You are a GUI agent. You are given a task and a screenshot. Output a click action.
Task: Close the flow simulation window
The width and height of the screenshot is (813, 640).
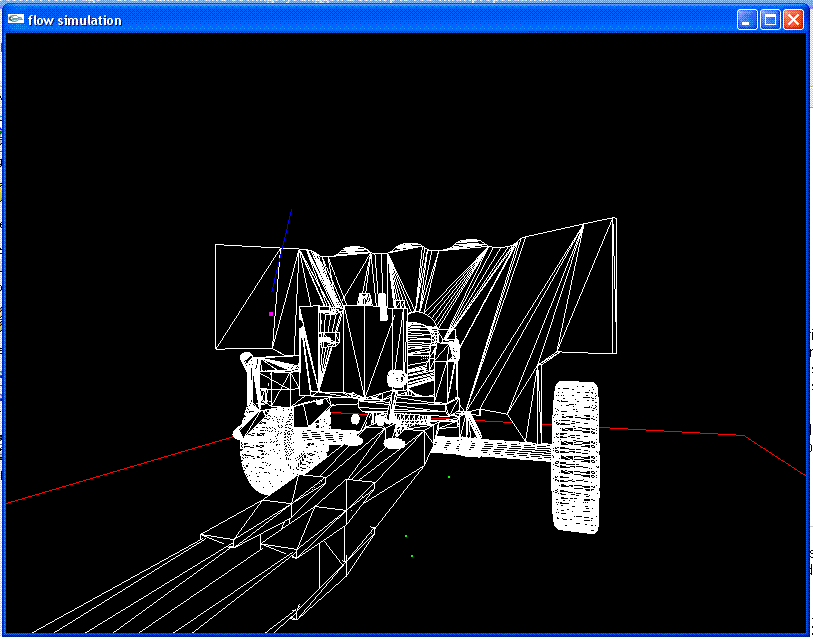coord(793,20)
